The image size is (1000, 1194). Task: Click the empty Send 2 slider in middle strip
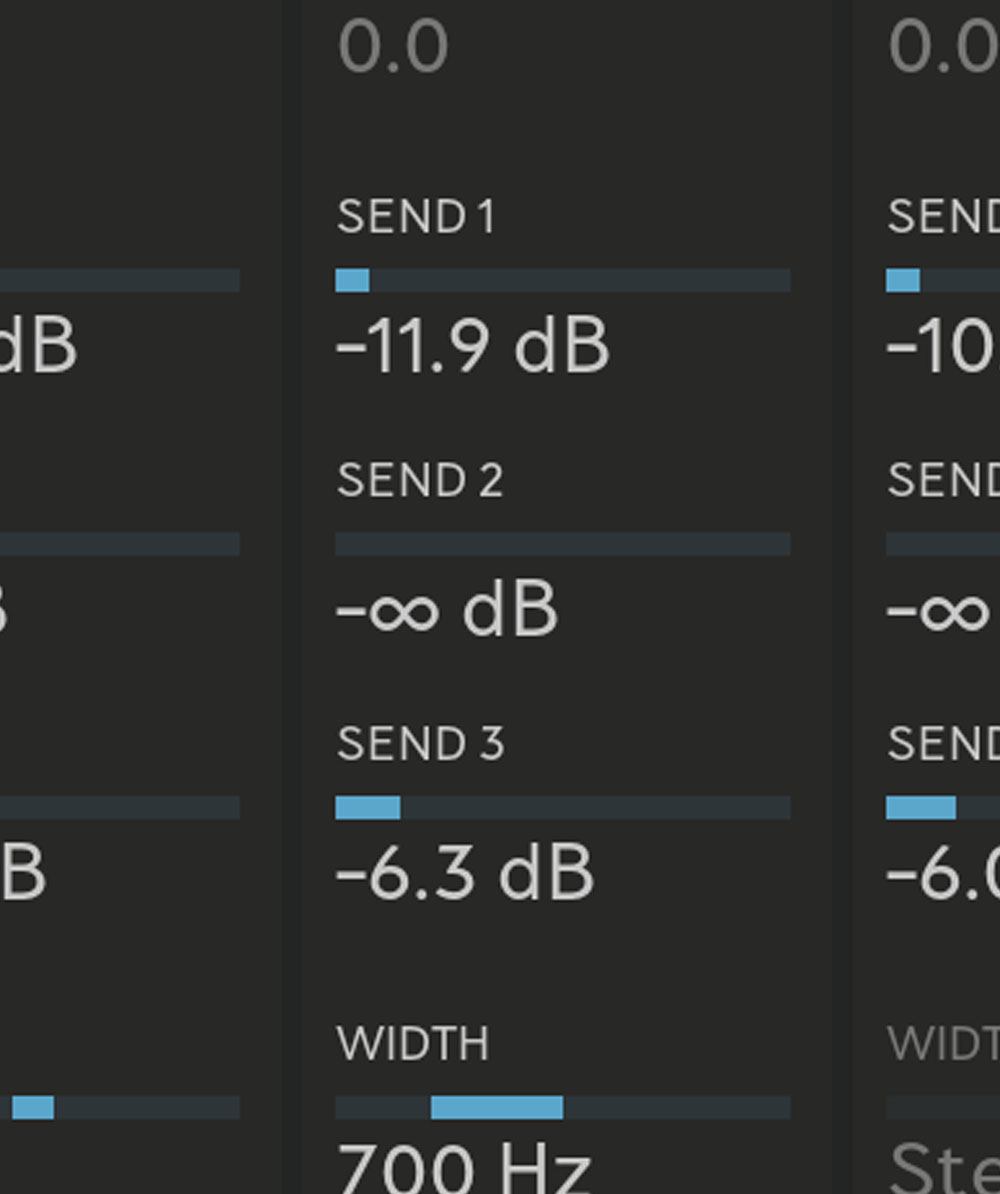[x=563, y=544]
